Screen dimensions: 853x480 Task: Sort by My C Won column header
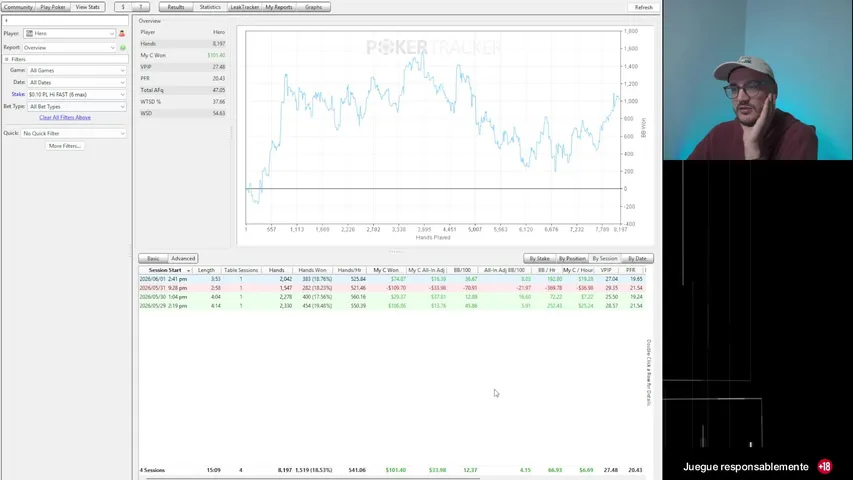coord(386,270)
